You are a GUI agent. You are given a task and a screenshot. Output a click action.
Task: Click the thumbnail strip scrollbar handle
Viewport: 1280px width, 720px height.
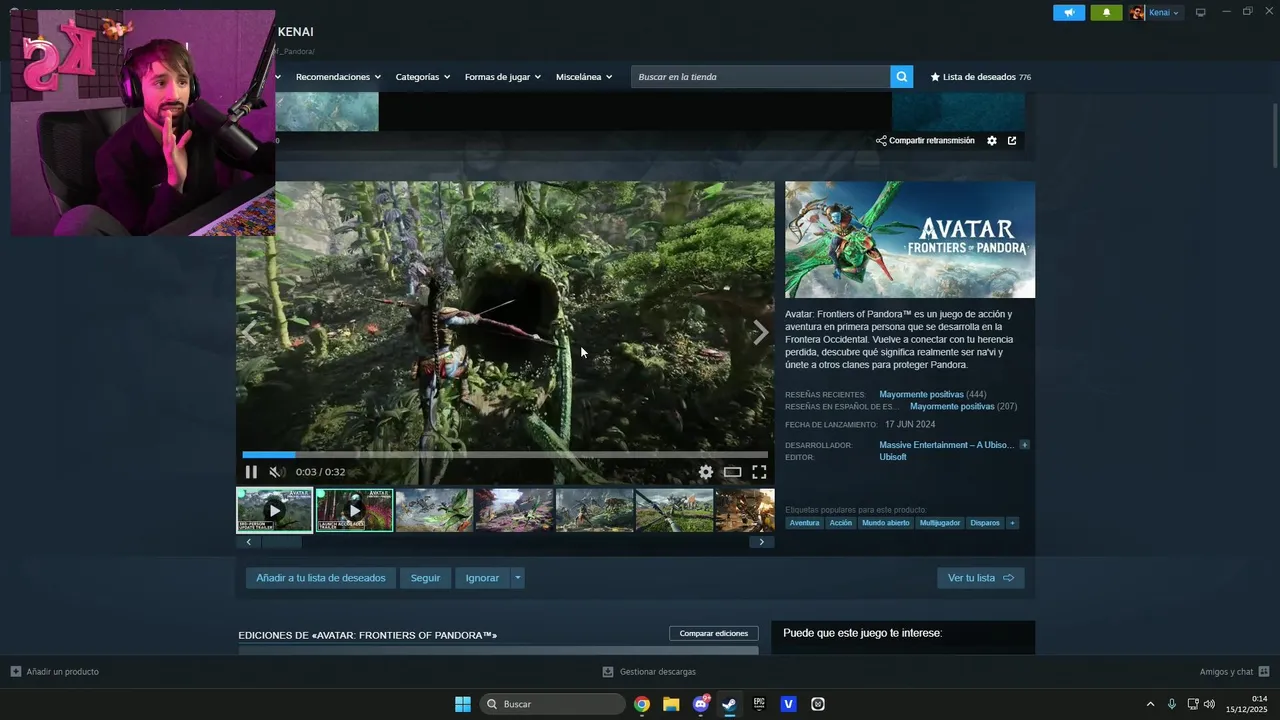click(x=281, y=542)
